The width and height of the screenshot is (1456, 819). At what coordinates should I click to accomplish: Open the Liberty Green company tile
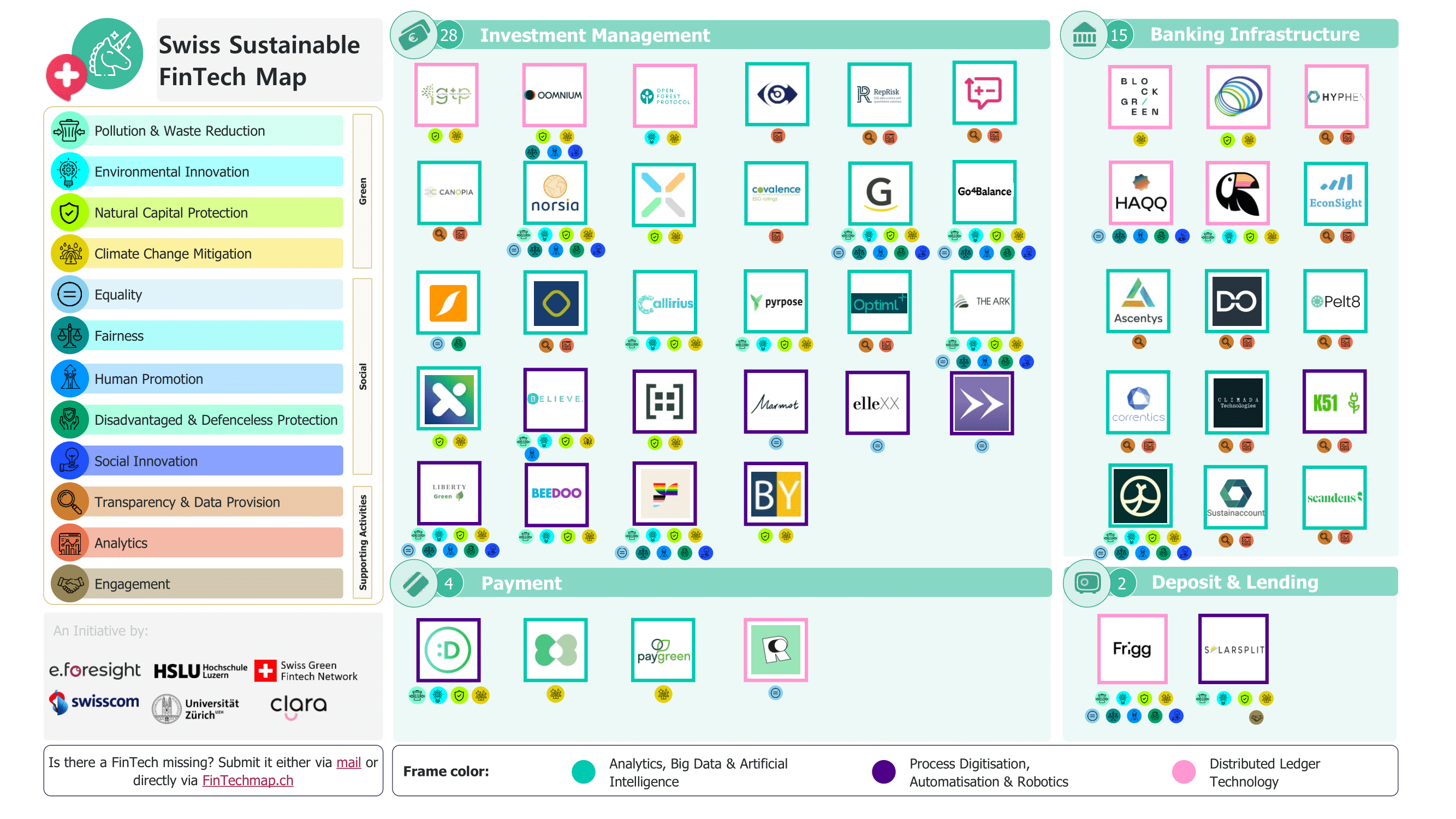pos(449,493)
